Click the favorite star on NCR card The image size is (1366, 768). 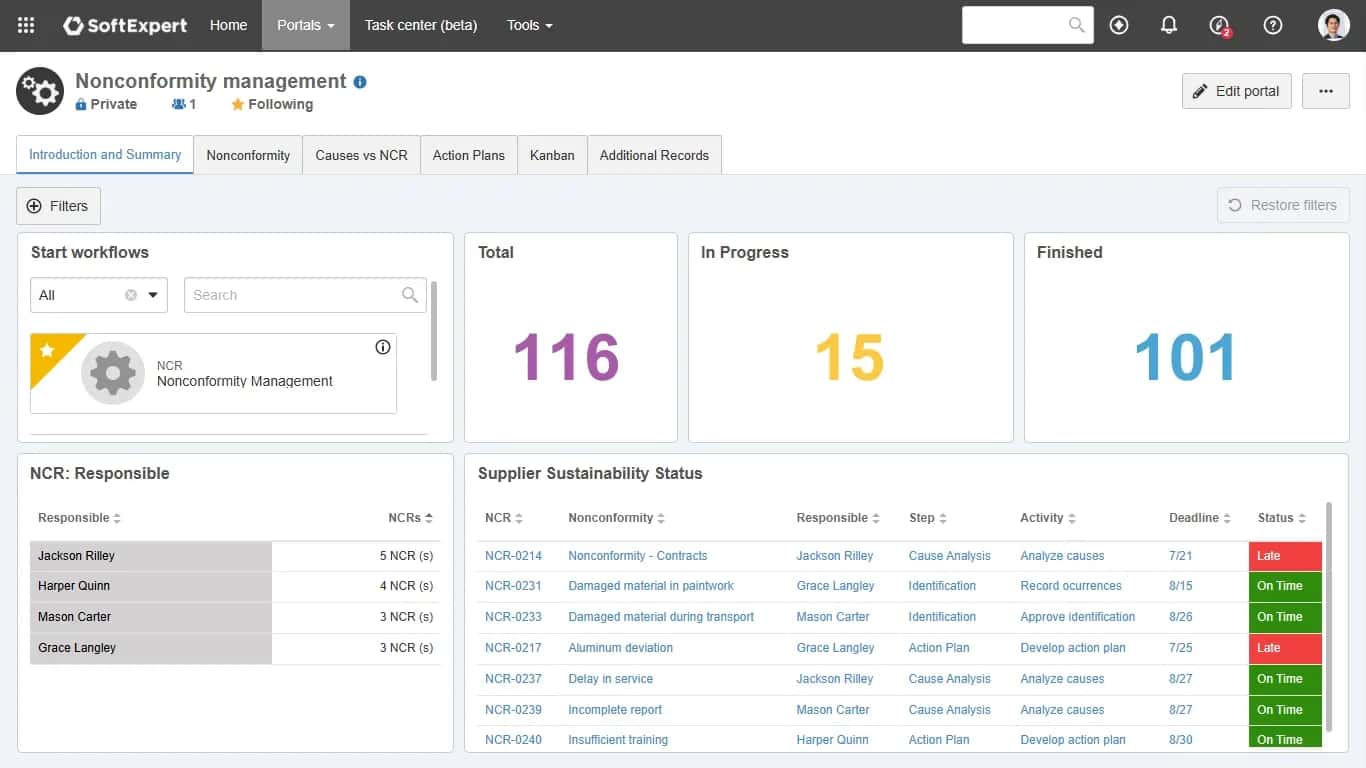46,350
